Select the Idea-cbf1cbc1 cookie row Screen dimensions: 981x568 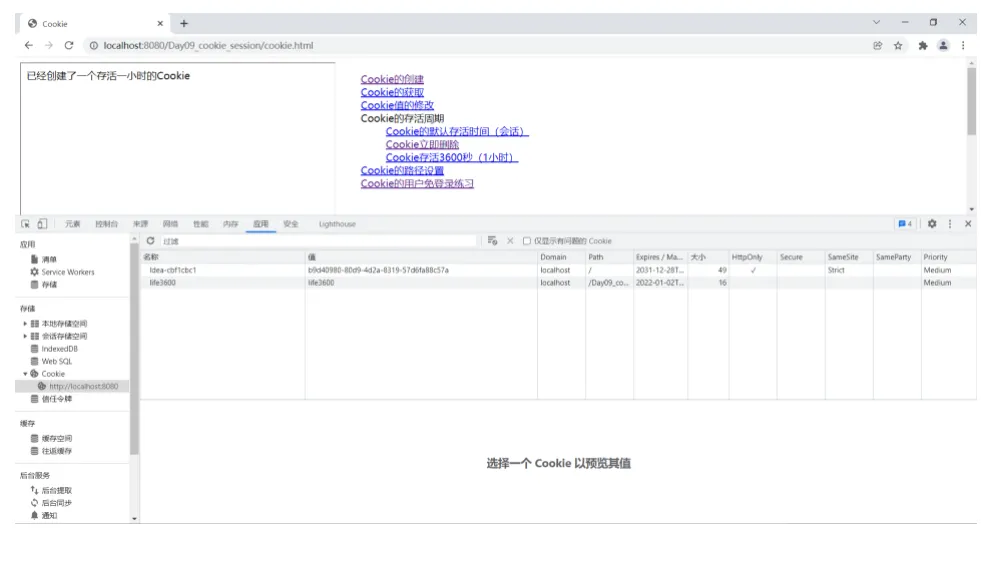(x=558, y=270)
